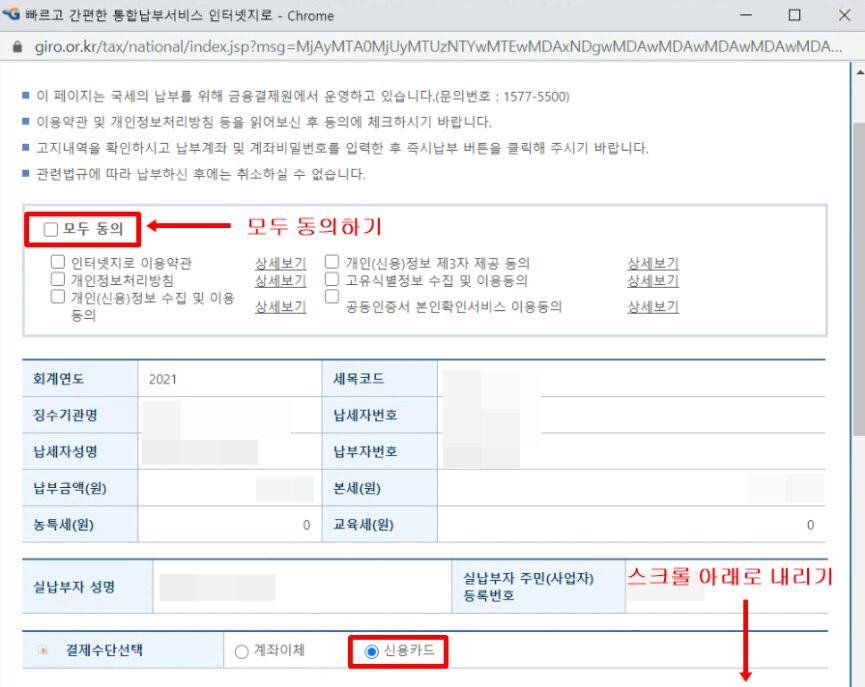This screenshot has width=865, height=687.
Task: Click the scrollbar up arrow
Action: (859, 72)
